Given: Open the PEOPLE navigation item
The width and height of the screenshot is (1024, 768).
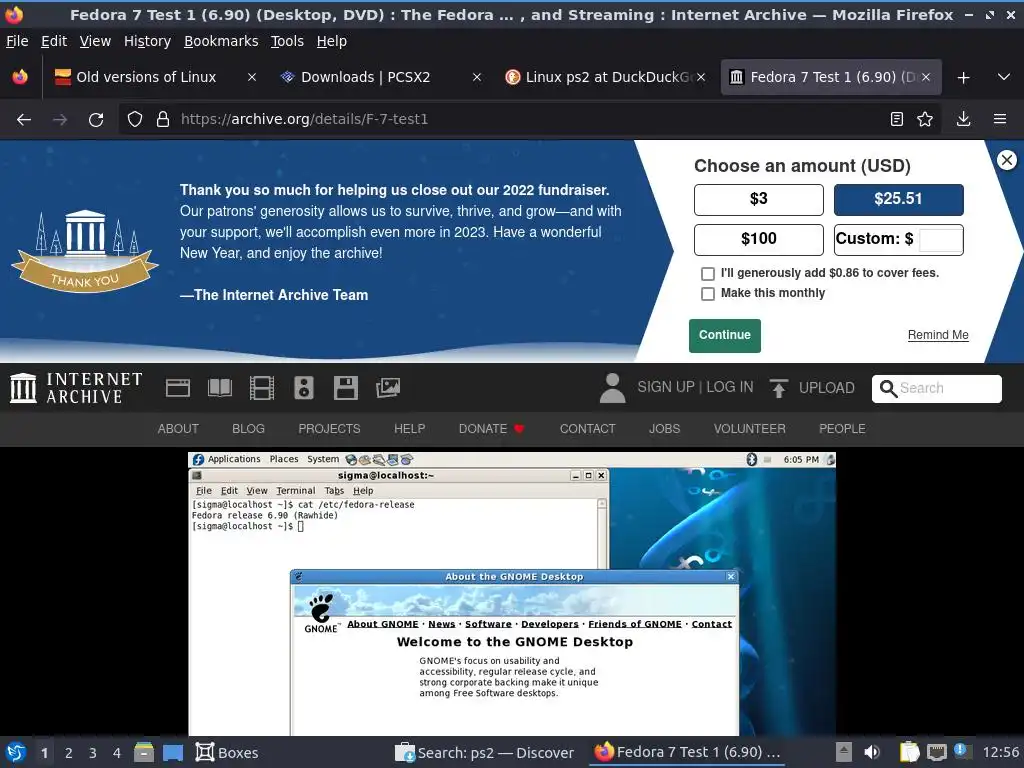Looking at the screenshot, I should pyautogui.click(x=842, y=429).
